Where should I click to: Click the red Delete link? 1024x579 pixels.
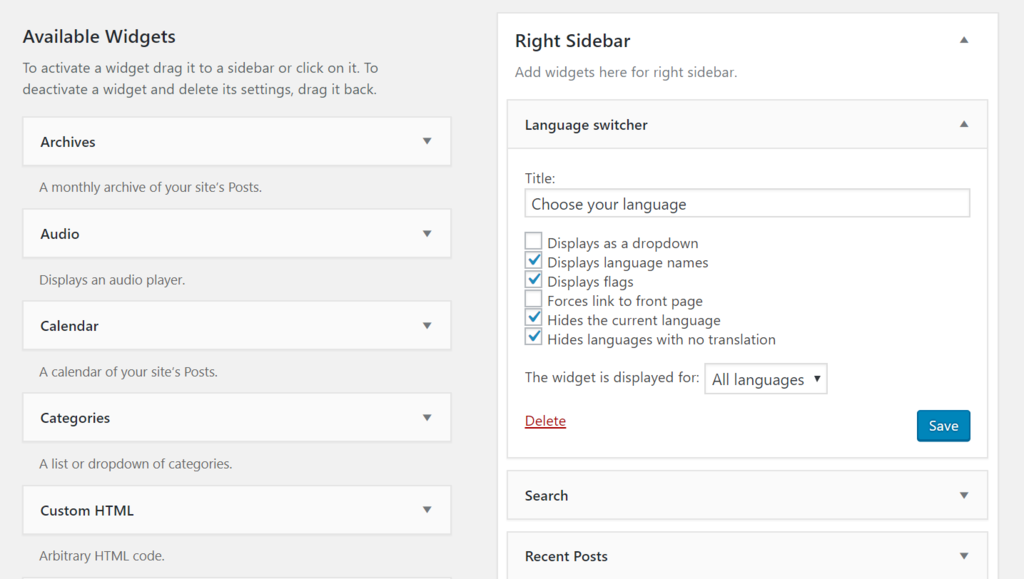545,421
